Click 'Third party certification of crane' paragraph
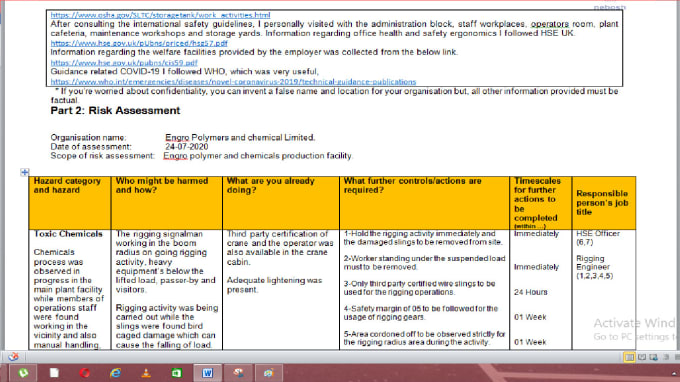680x382 pixels. (280, 248)
